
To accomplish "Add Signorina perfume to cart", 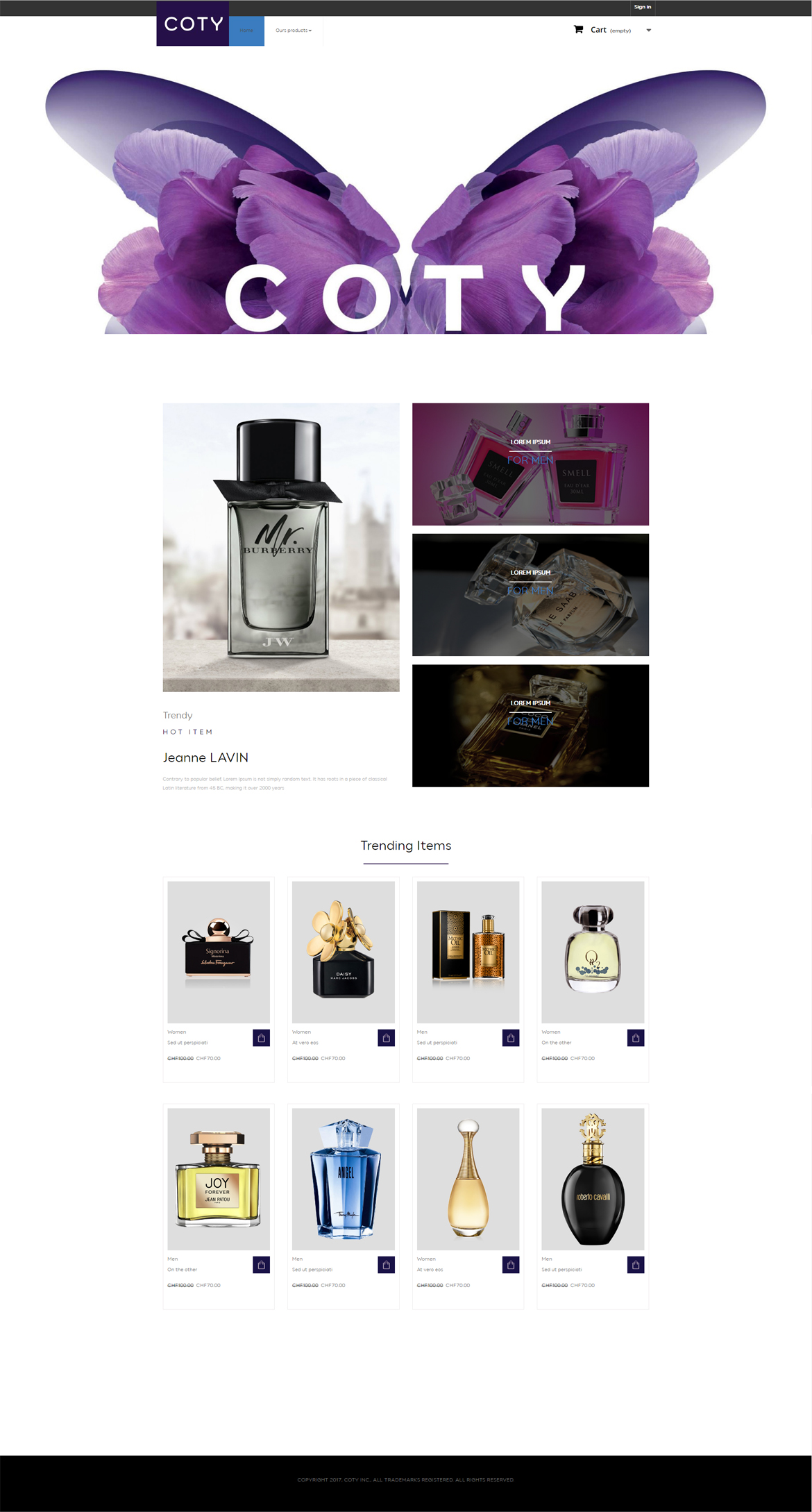I will [x=262, y=1038].
